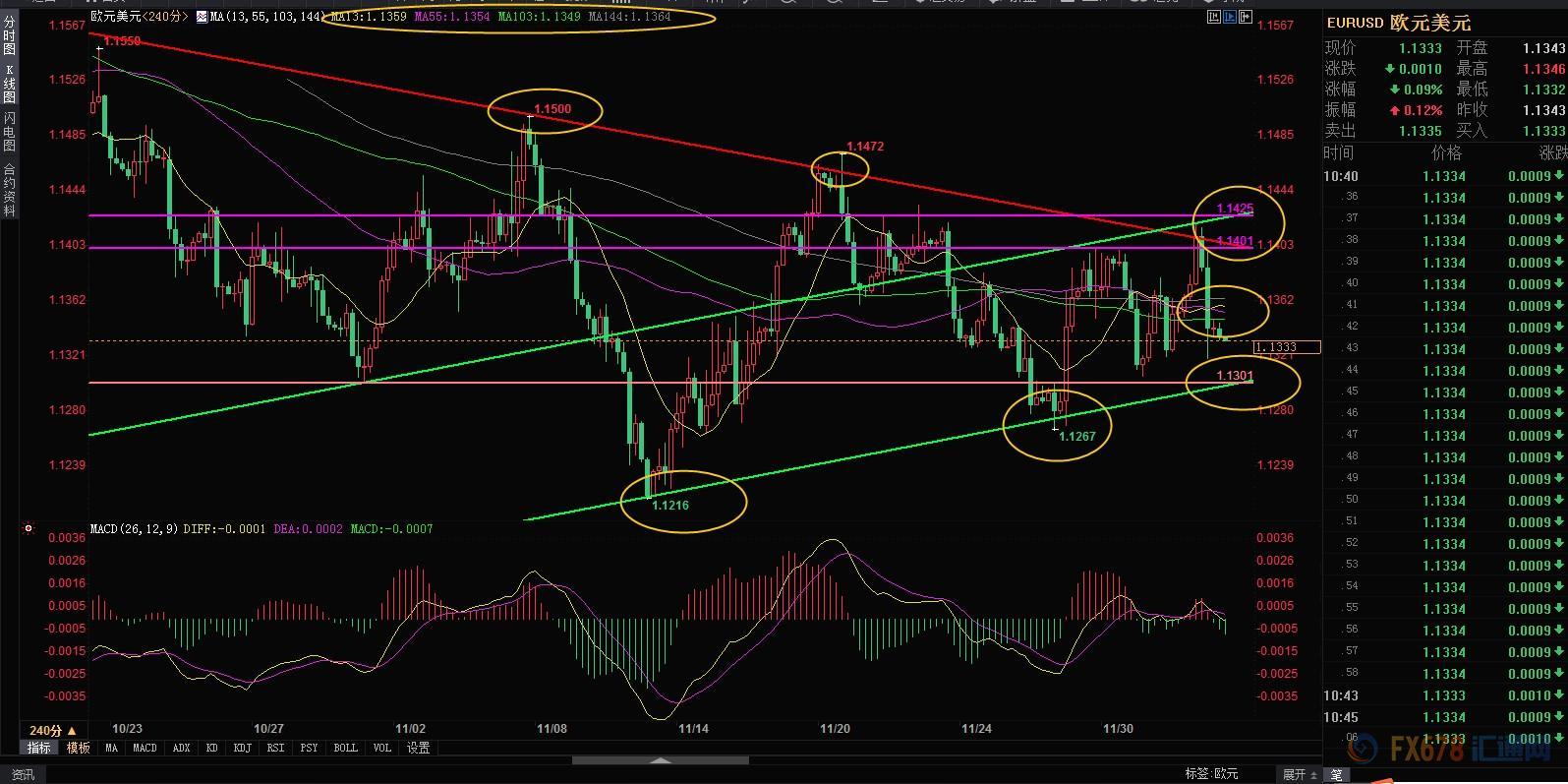
Task: Click the red circle icon beside MACD panel
Action: tap(29, 528)
